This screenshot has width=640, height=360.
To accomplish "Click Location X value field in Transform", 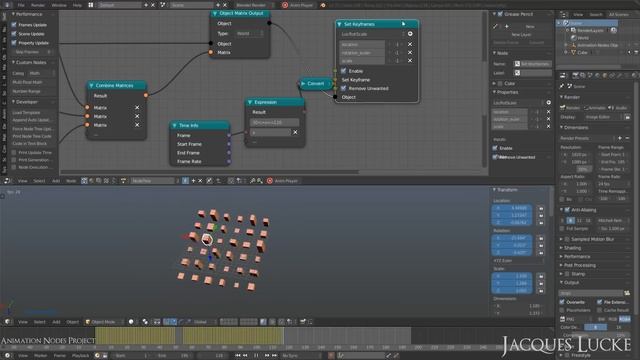I will pos(512,208).
